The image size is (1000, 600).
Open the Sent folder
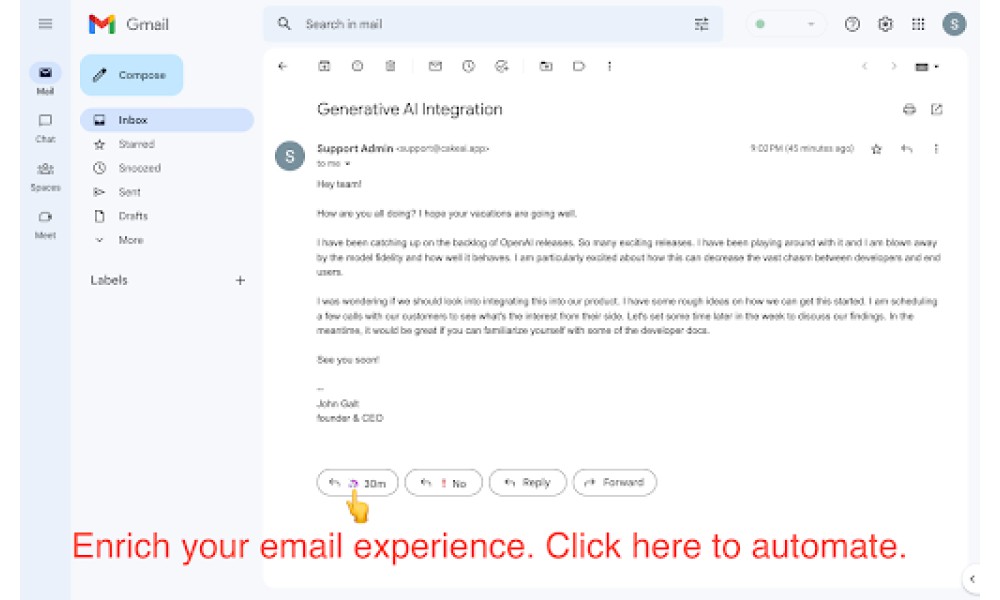click(129, 192)
